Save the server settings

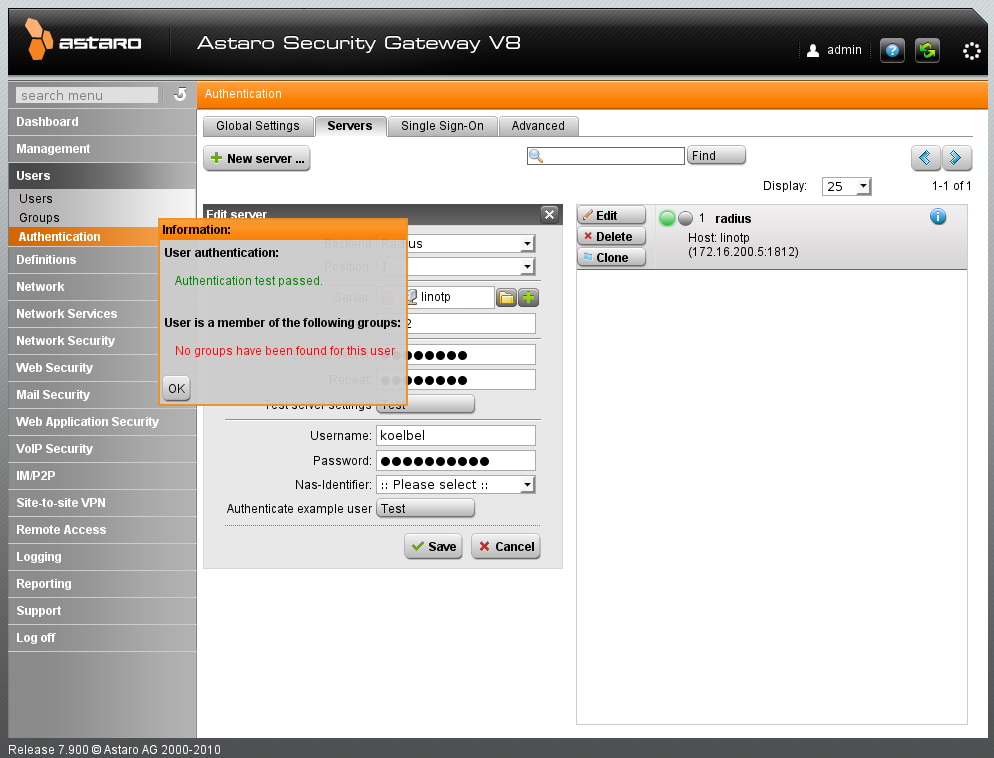tap(433, 546)
